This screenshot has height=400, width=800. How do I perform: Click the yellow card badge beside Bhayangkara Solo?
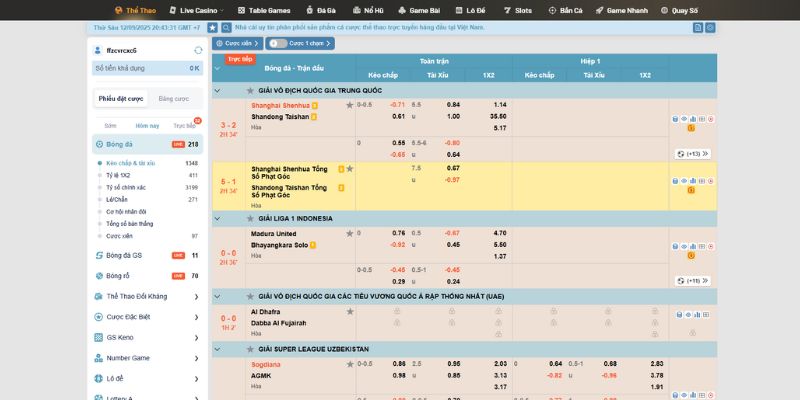tap(313, 245)
